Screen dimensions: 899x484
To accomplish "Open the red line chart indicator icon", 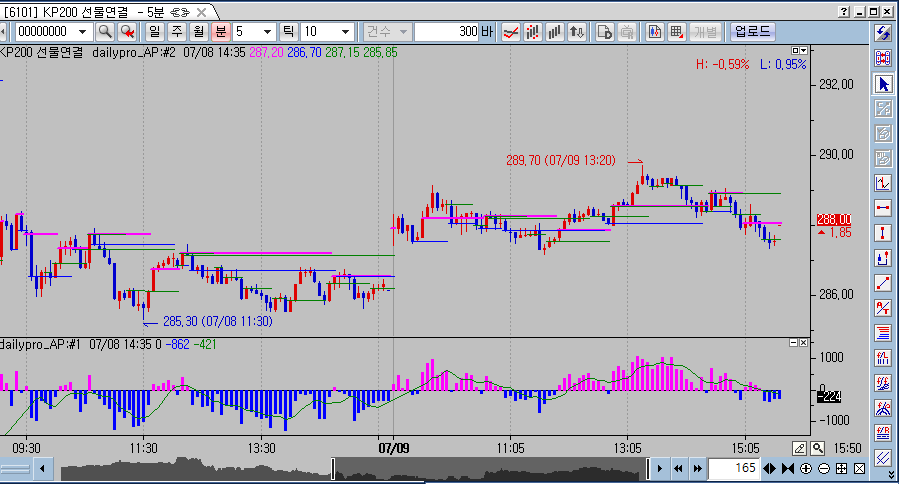I will (510, 32).
